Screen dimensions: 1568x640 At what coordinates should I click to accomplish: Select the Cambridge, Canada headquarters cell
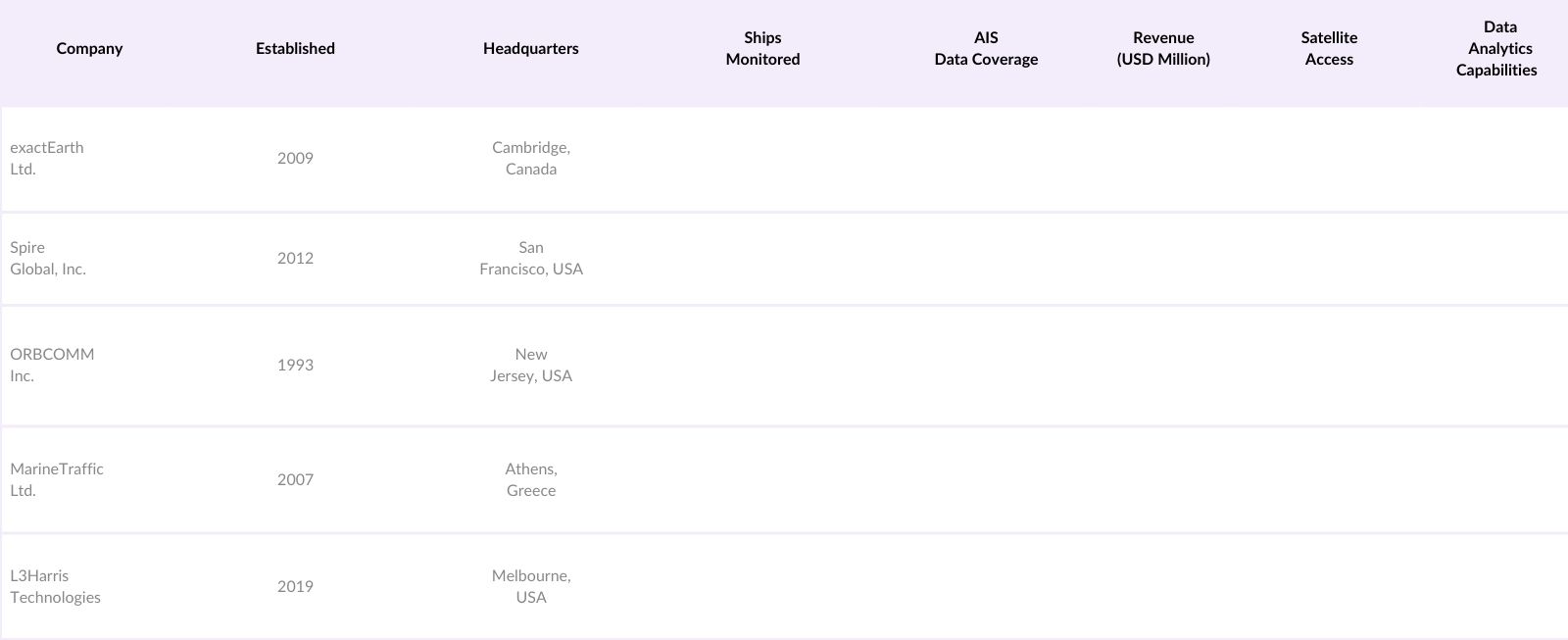[x=531, y=159]
